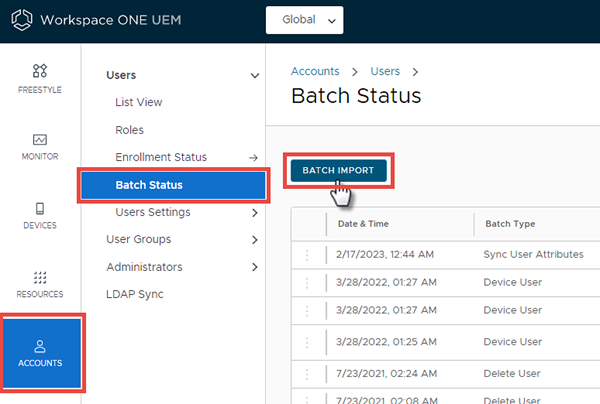Expand the Administrators chevron
The image size is (600, 404).
coord(255,267)
